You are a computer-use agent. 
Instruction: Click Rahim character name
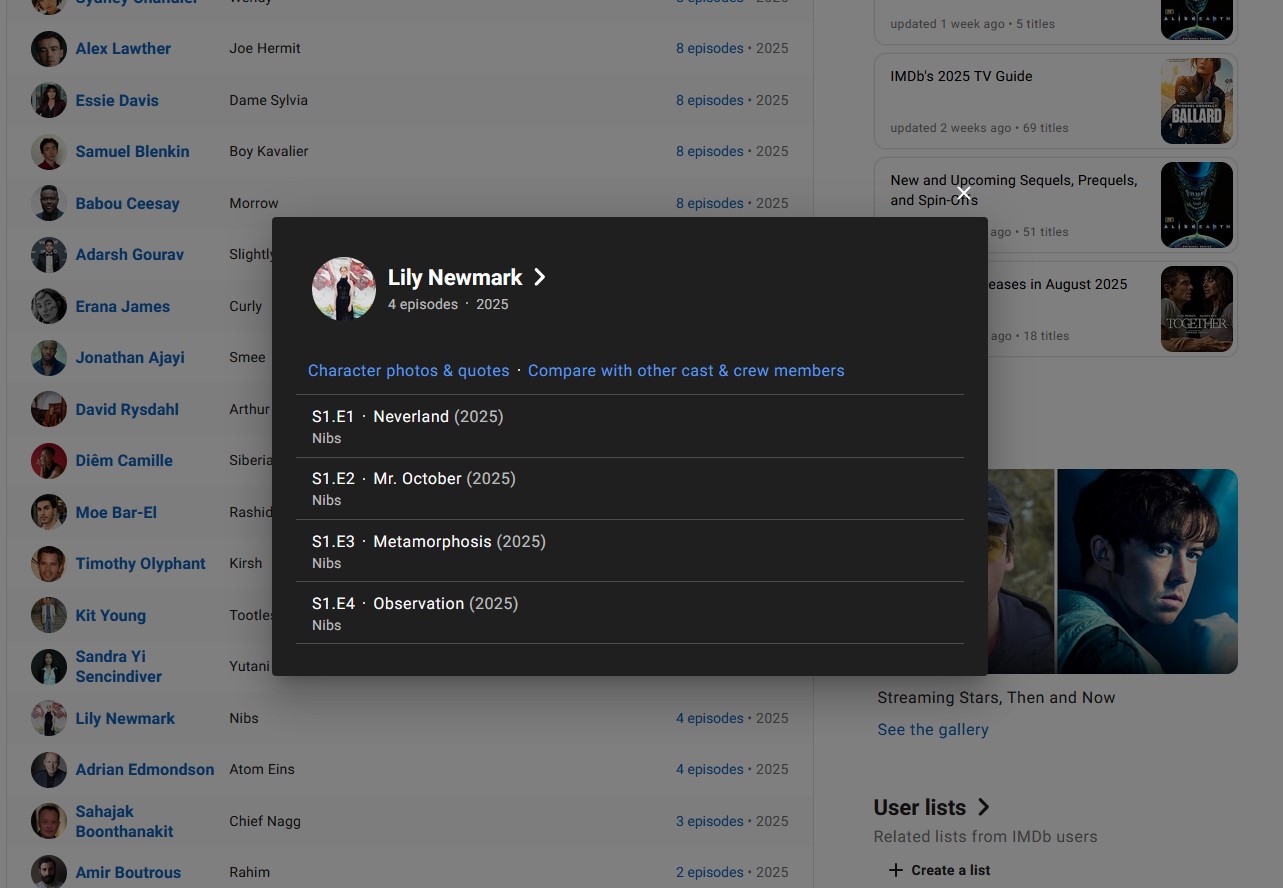[249, 872]
